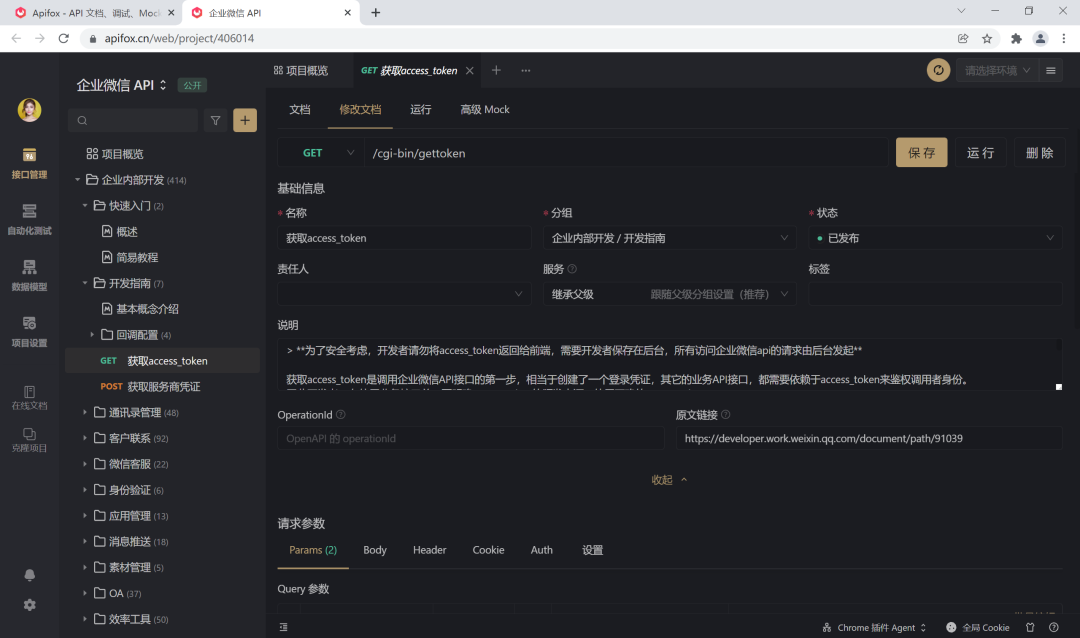Click the settings gear at bottom left
Image resolution: width=1080 pixels, height=638 pixels.
point(28,605)
